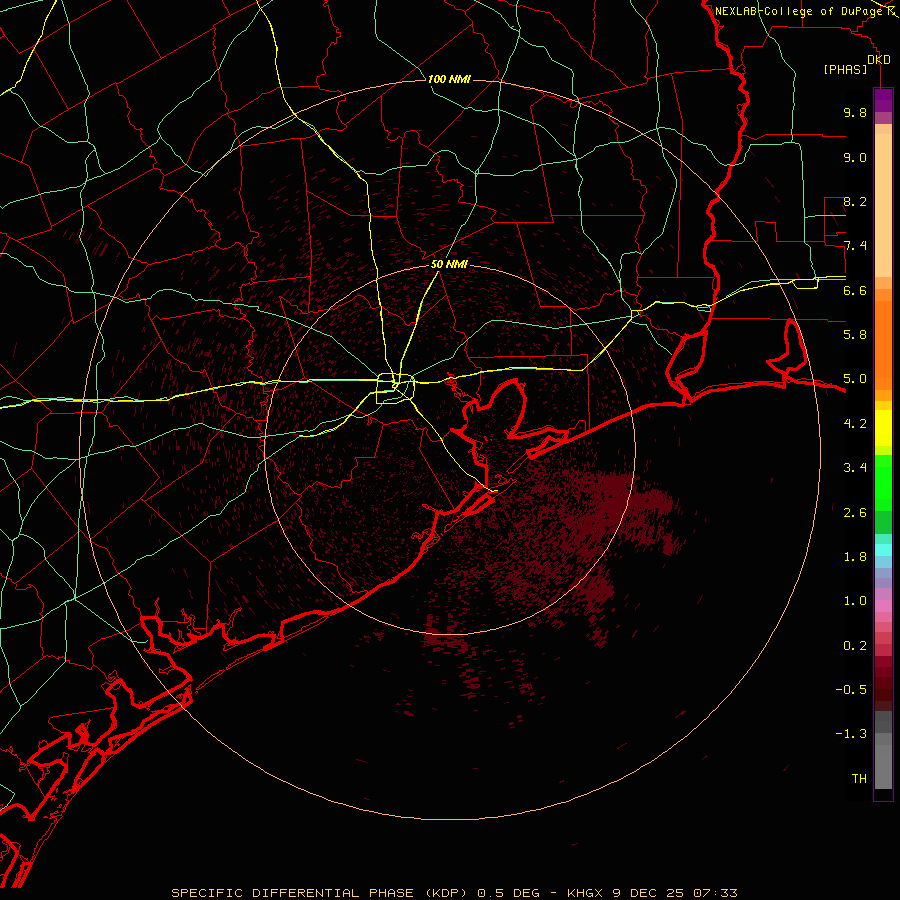Click the [PHAS] units label
This screenshot has height=900, width=900.
(x=845, y=70)
